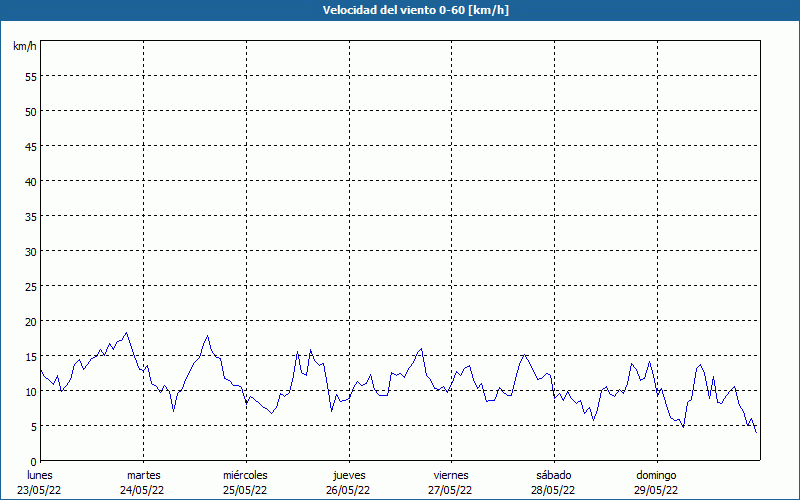Viewport: 800px width, 500px height.
Task: Select the date '29/05/22'
Action: (x=656, y=490)
